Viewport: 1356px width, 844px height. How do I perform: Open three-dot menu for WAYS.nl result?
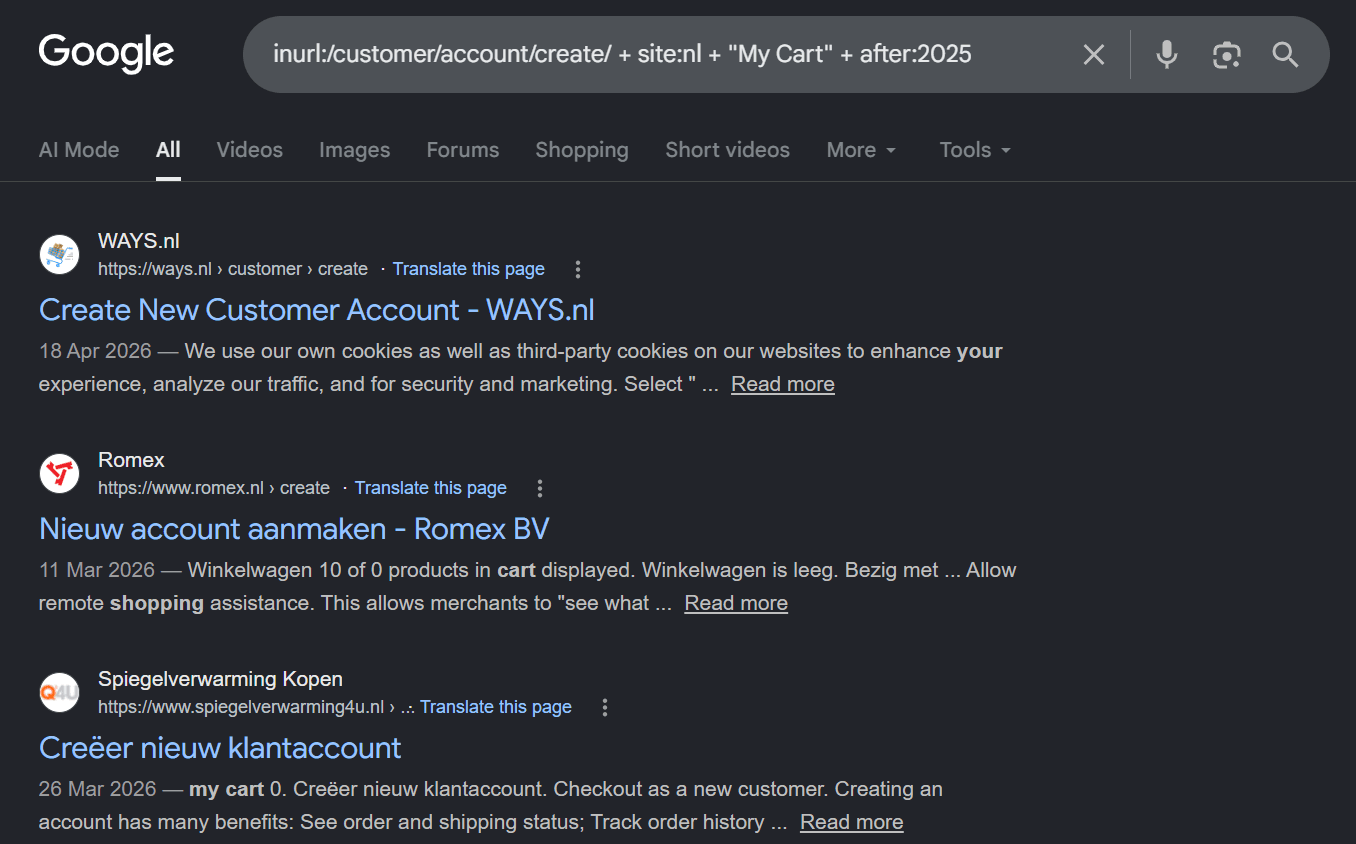577,269
